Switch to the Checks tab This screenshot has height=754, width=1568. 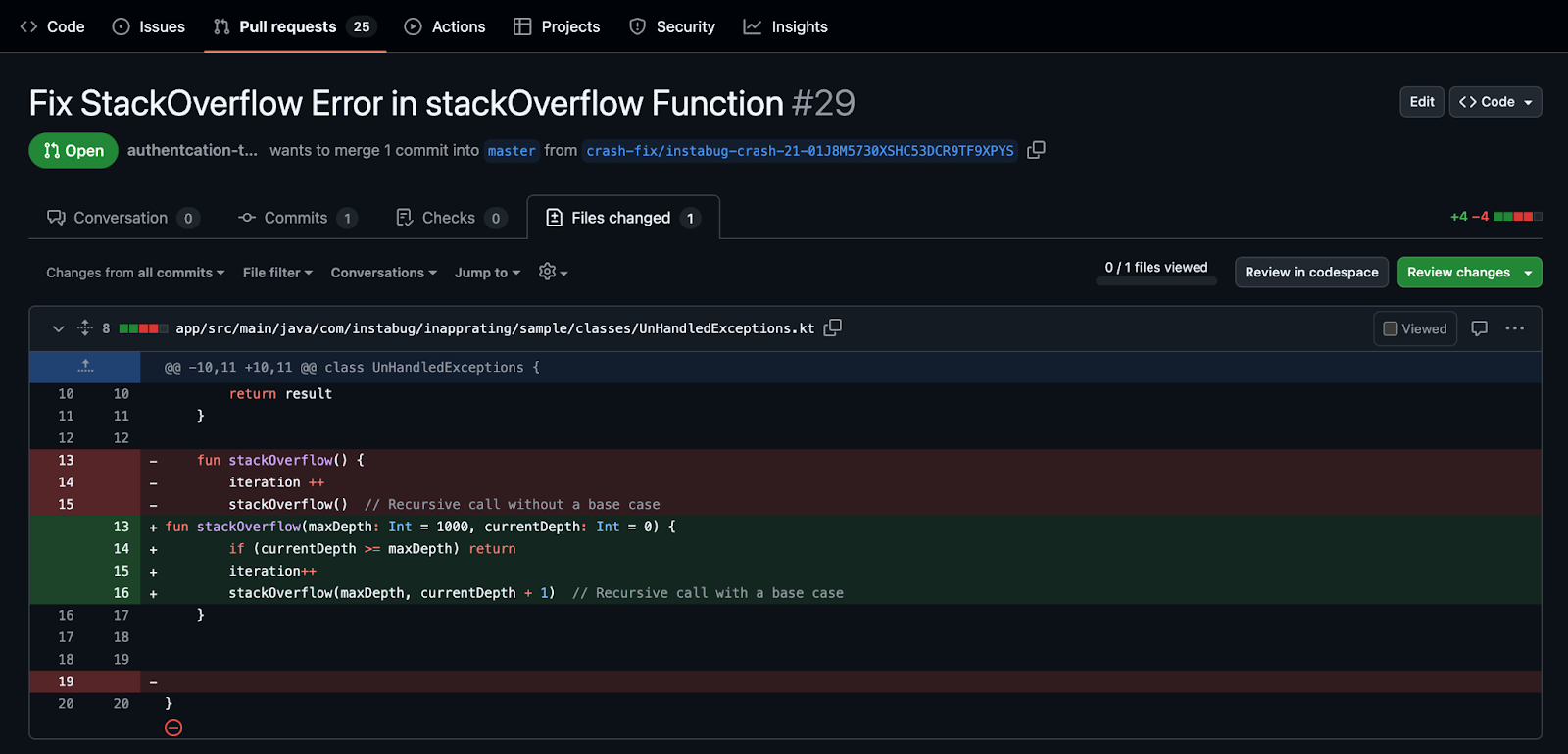[451, 218]
